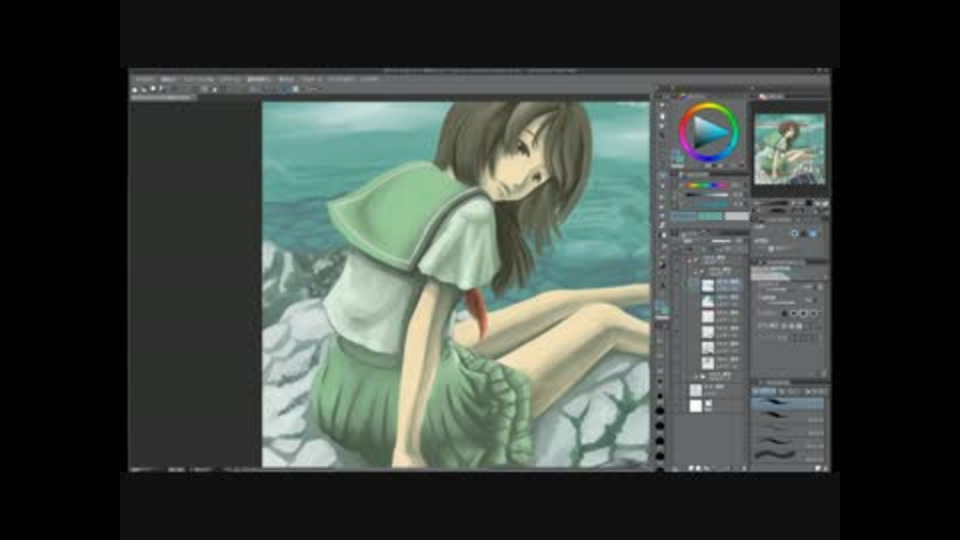Select the second anti-aliasing circle option in tool property
Viewport: 960px width, 540px height.
(795, 313)
